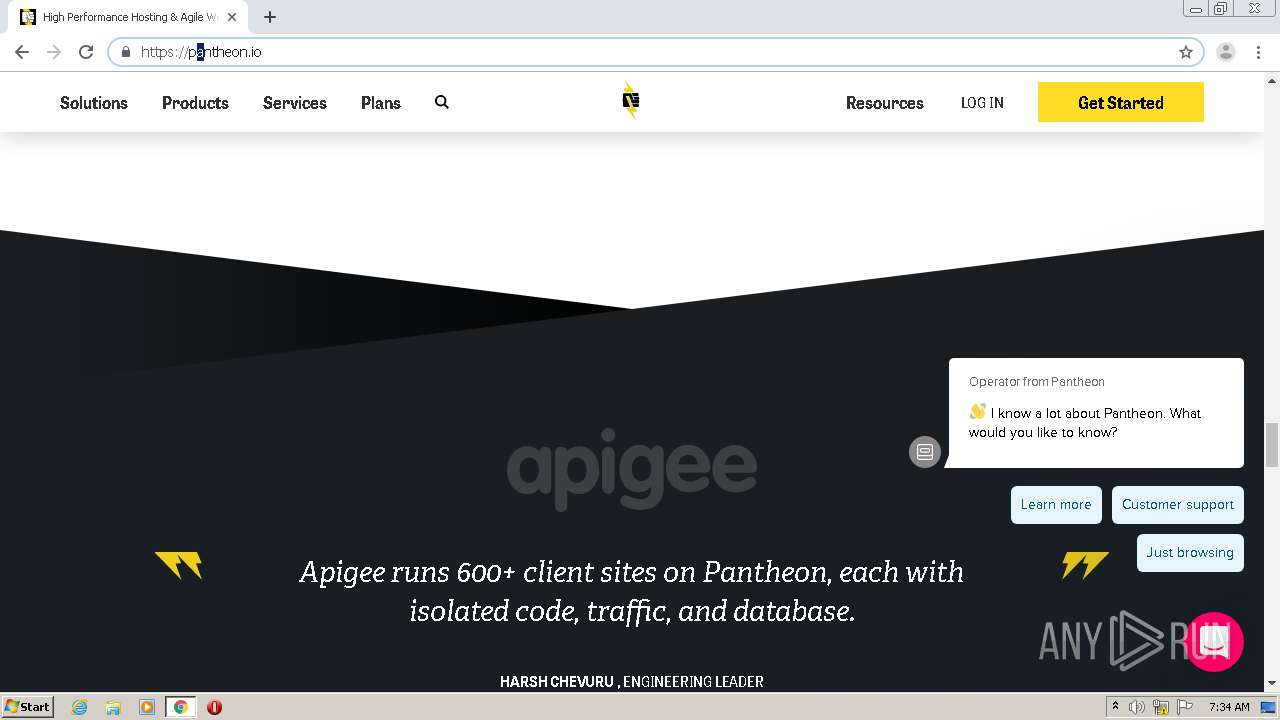The width and height of the screenshot is (1280, 720).
Task: Click the scrollbar up arrow
Action: (x=1272, y=79)
